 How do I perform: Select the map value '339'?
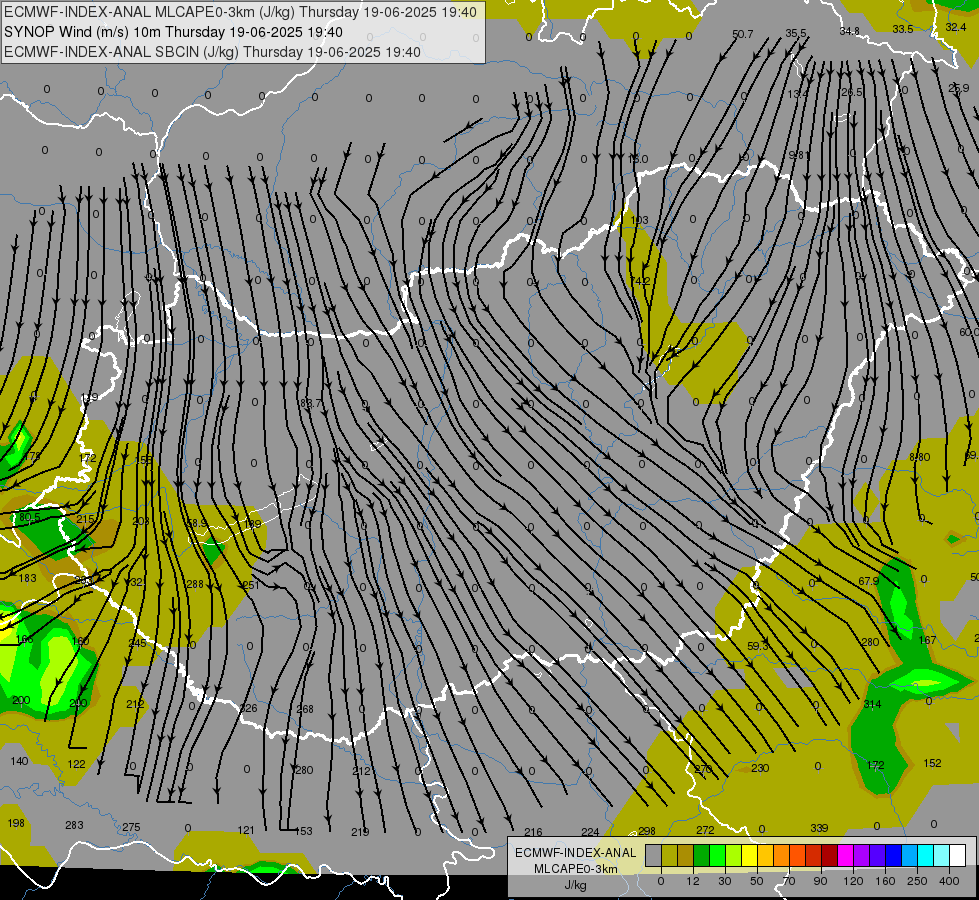[x=819, y=828]
